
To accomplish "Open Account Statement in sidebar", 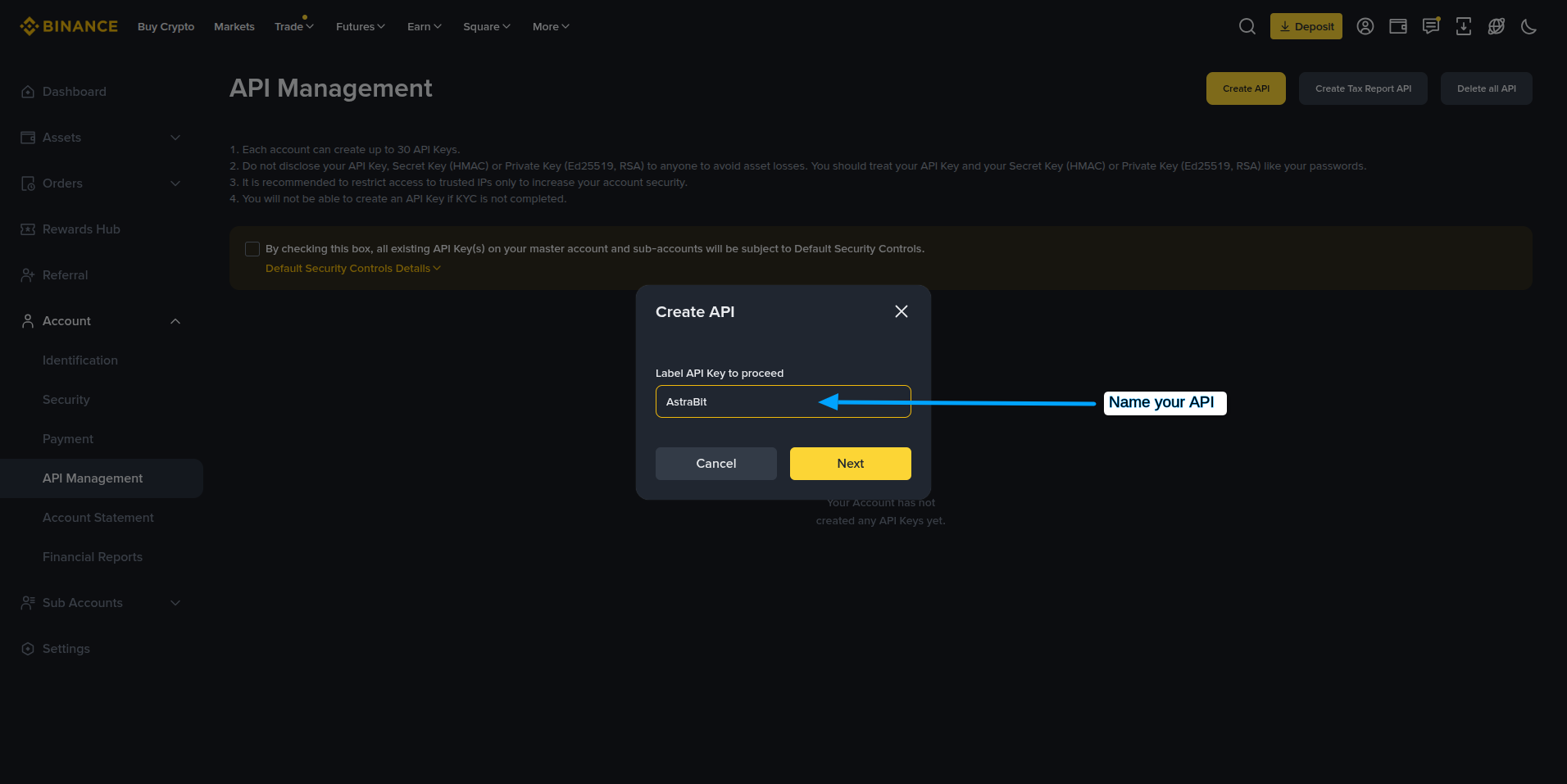I will coord(98,518).
